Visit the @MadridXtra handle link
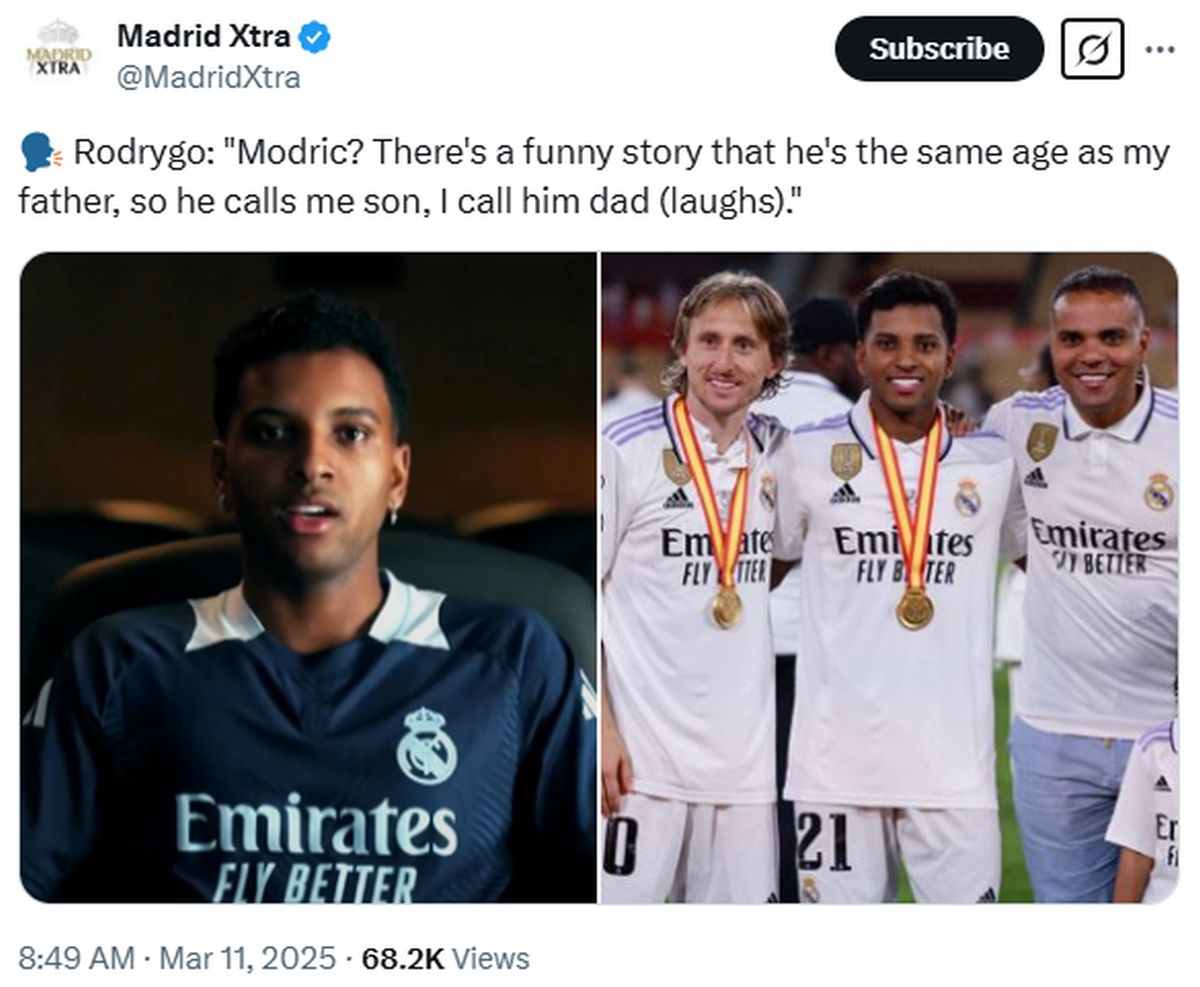Screen dimensions: 1200x987 [x=208, y=77]
